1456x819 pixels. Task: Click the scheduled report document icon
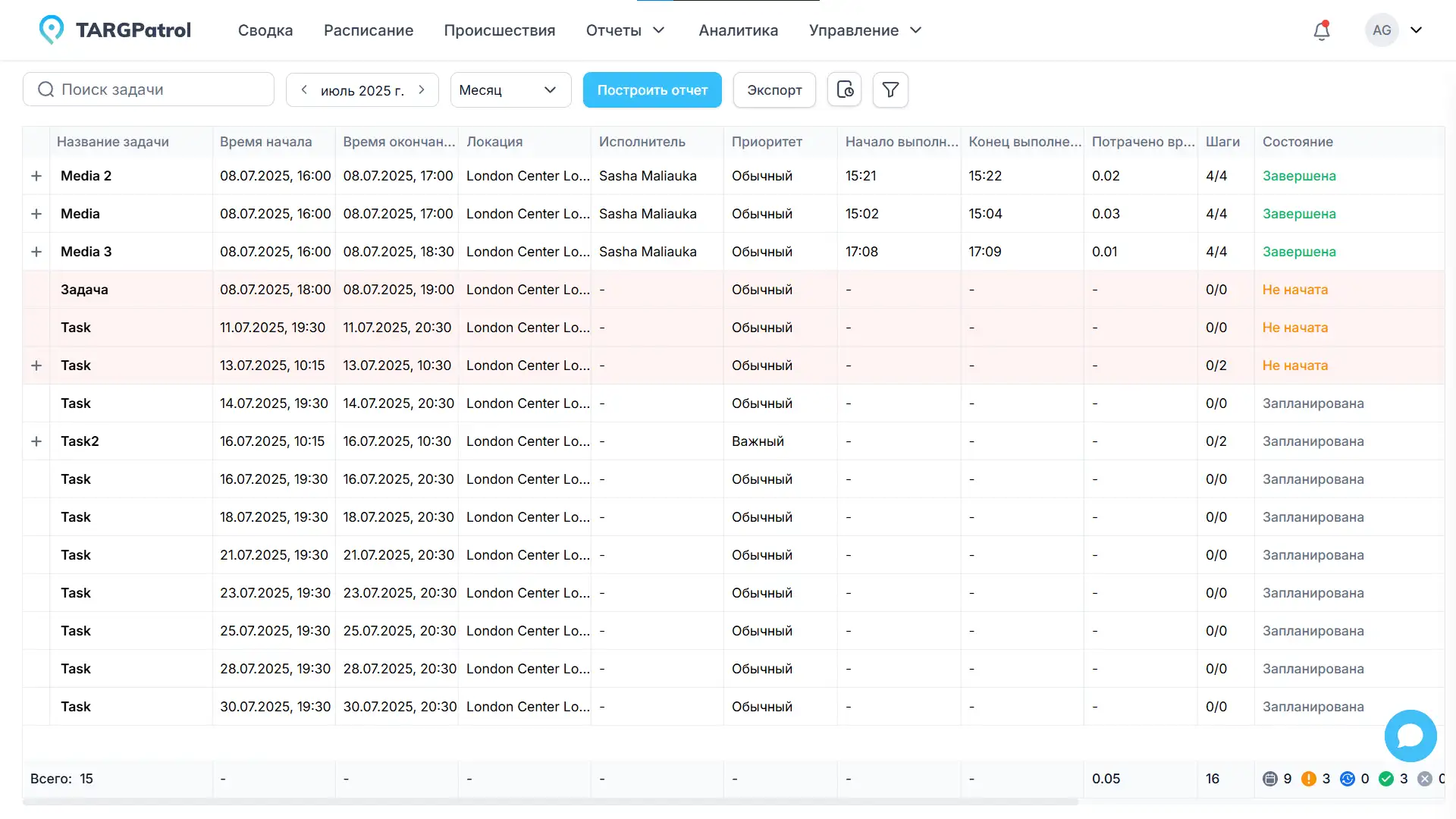(x=844, y=90)
